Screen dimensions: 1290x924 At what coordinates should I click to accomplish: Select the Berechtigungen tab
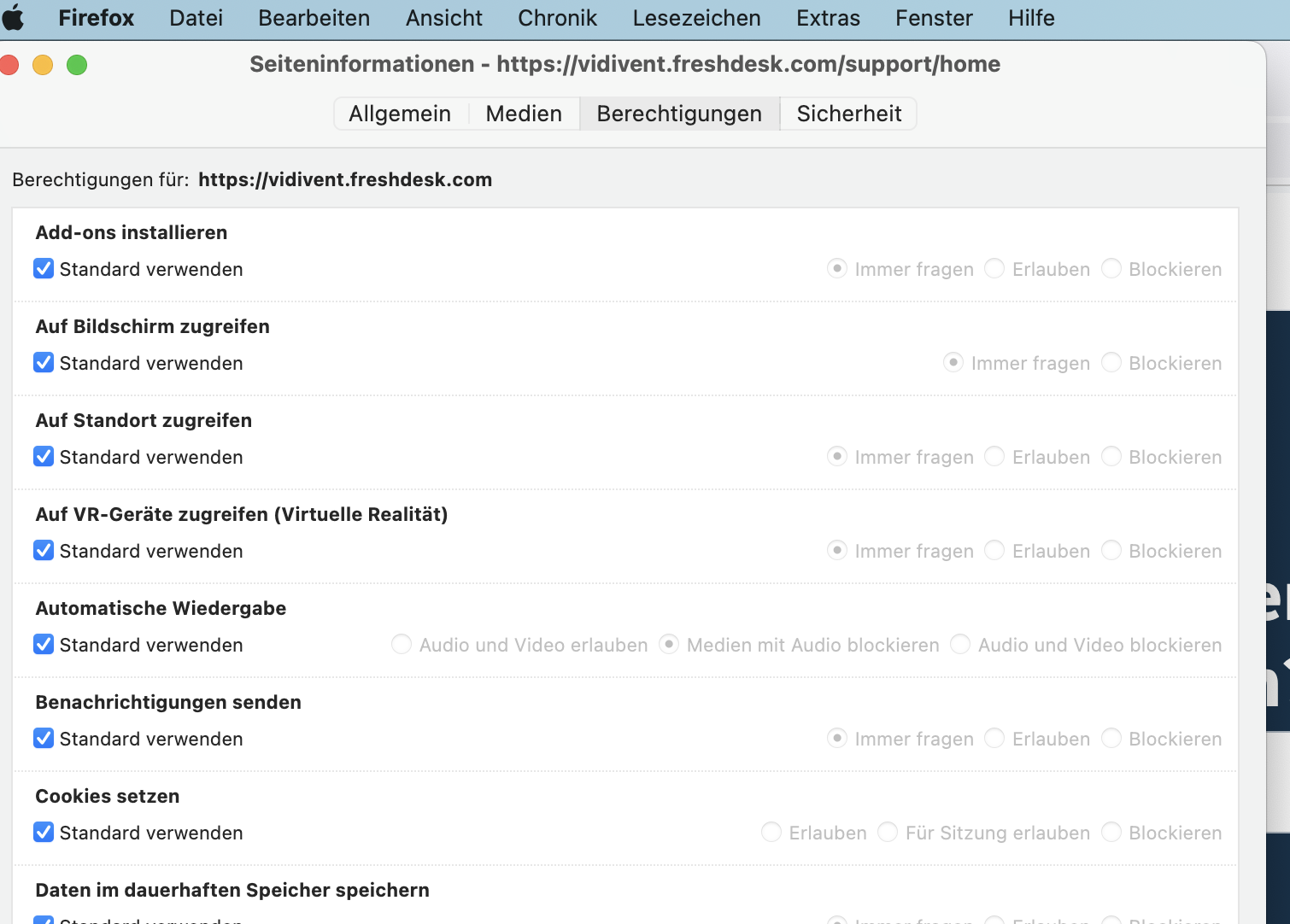pos(679,114)
